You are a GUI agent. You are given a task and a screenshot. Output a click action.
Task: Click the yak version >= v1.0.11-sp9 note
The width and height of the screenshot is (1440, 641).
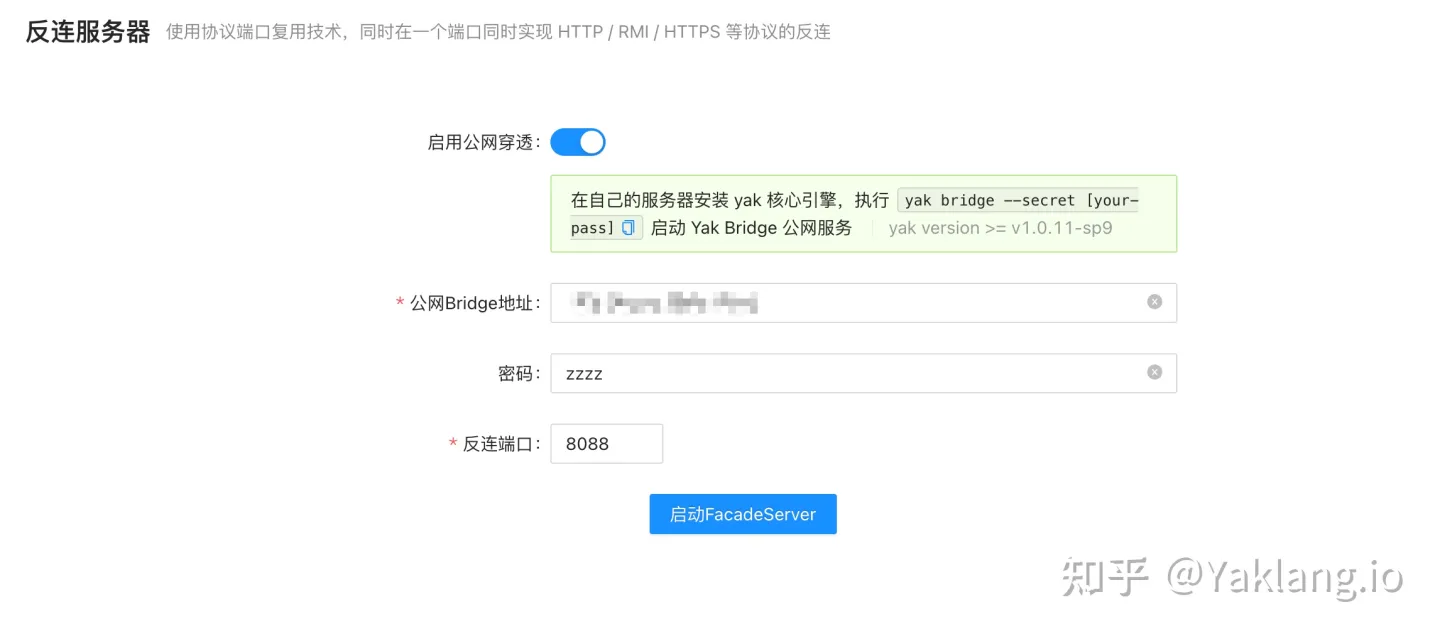(1000, 228)
